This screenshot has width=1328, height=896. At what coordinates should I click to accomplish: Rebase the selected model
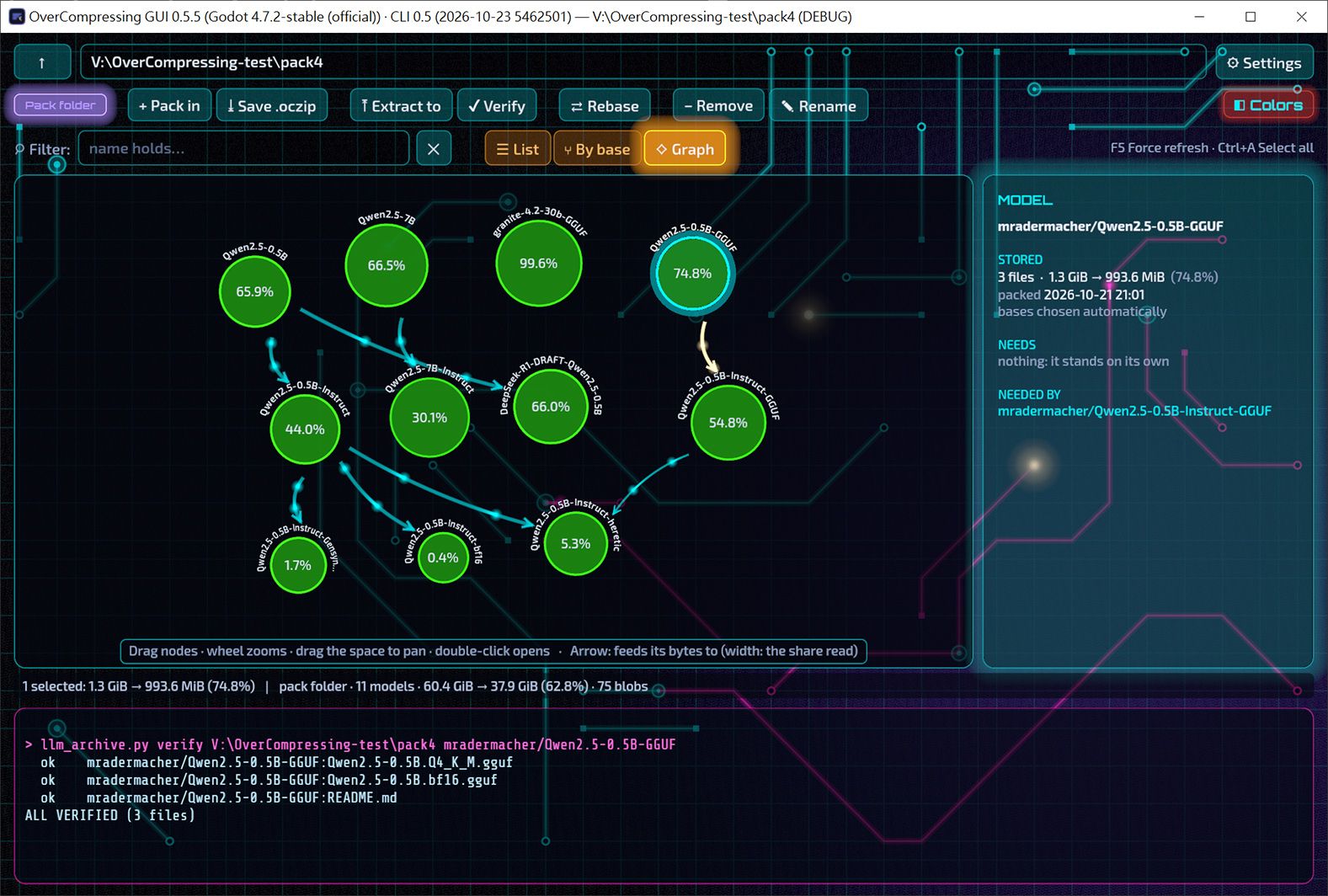coord(605,106)
